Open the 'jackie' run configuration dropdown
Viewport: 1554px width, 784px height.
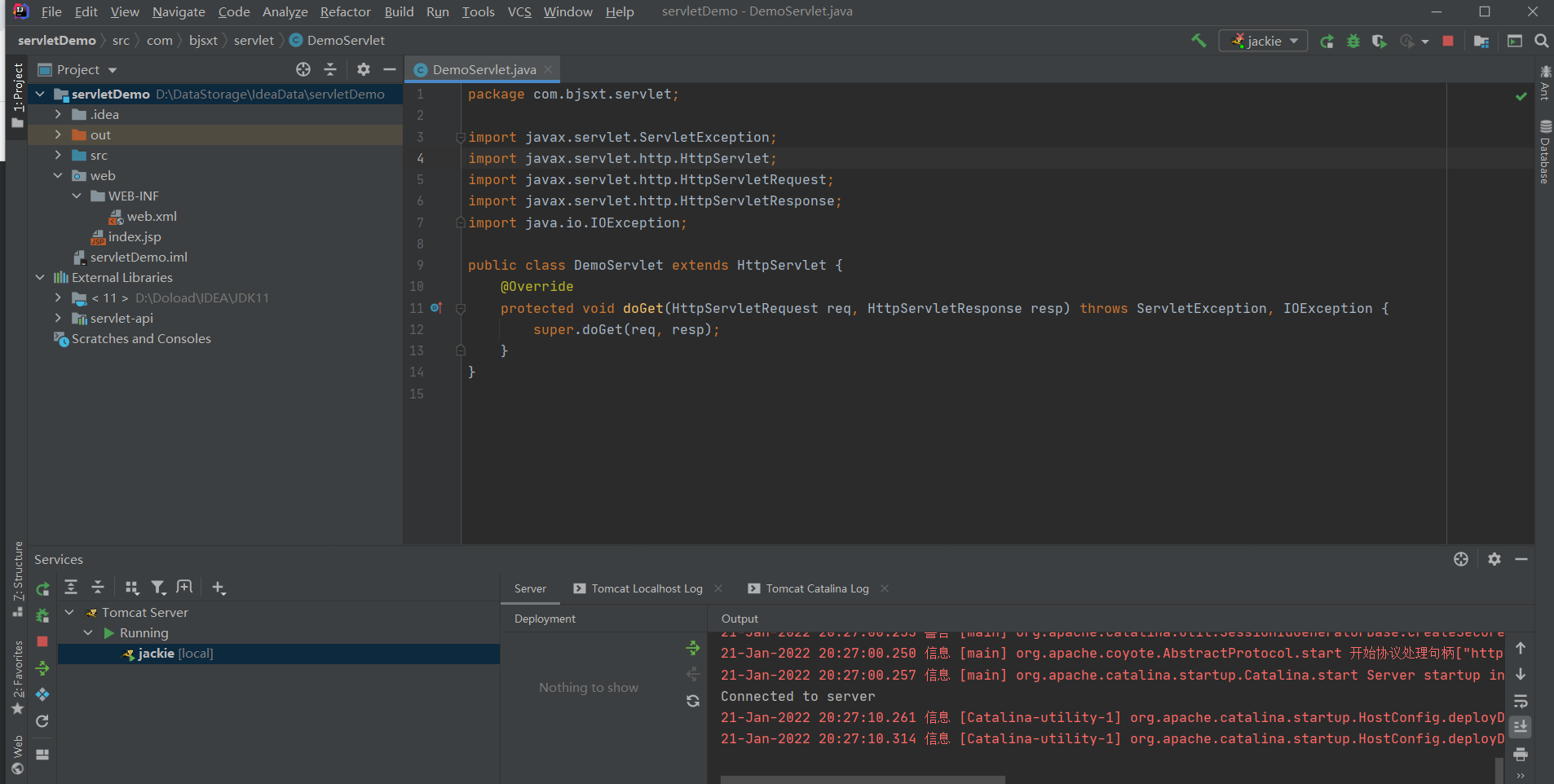1263,41
